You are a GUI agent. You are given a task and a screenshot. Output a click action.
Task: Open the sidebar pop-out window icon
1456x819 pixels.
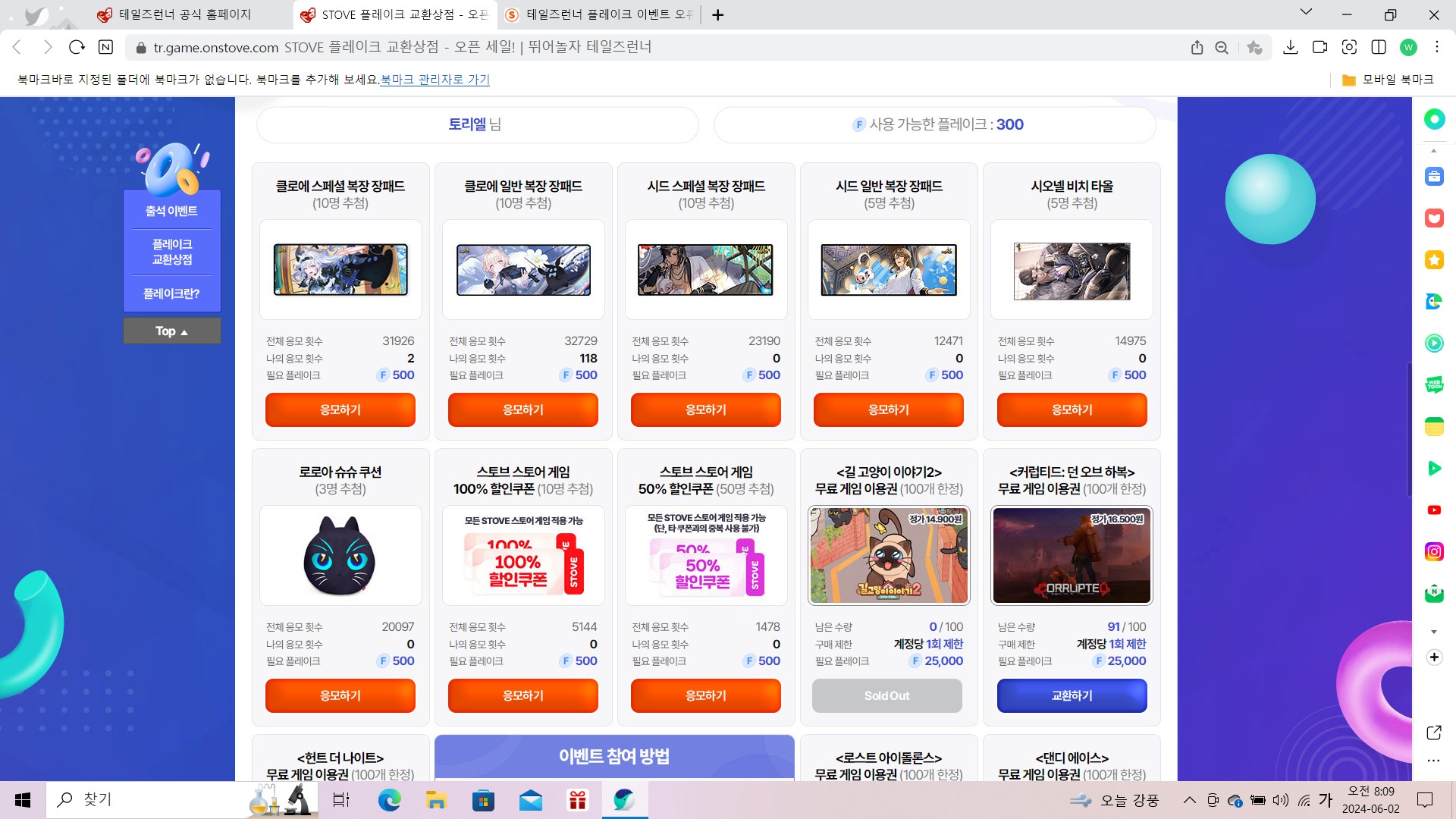click(1434, 733)
